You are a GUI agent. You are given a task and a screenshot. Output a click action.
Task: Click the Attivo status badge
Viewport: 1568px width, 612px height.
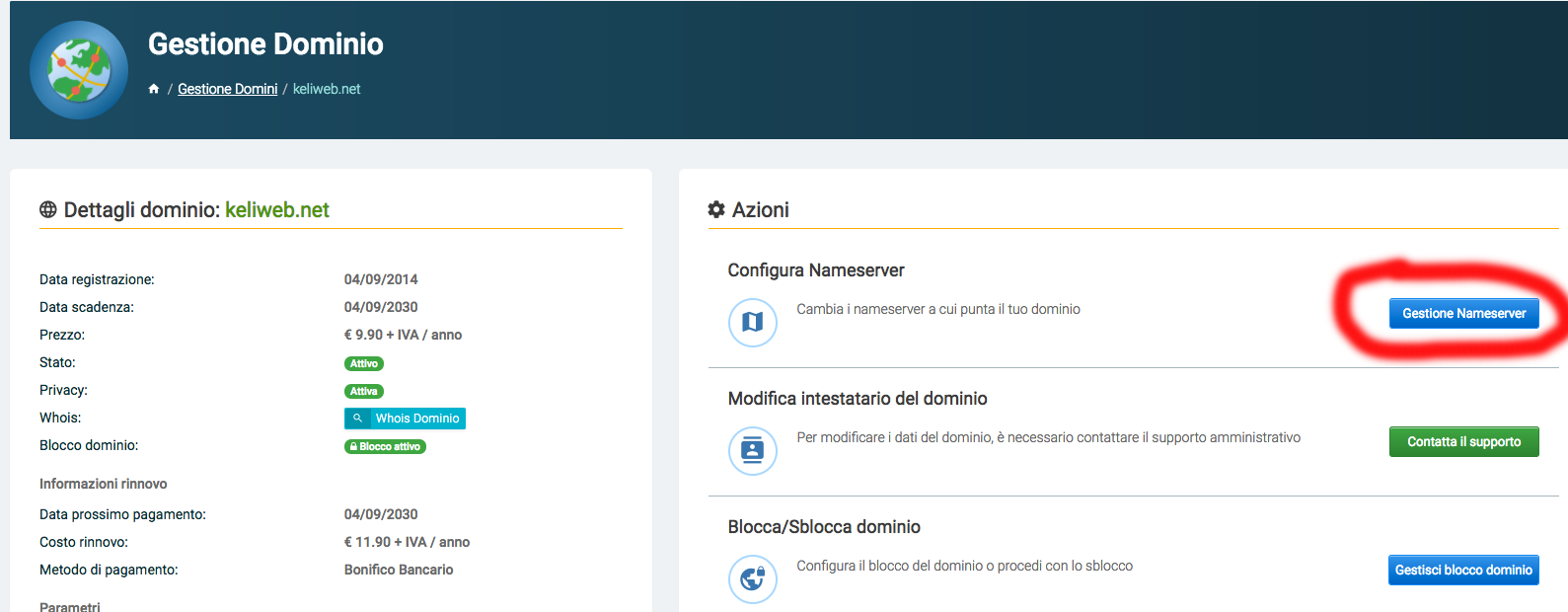(364, 363)
